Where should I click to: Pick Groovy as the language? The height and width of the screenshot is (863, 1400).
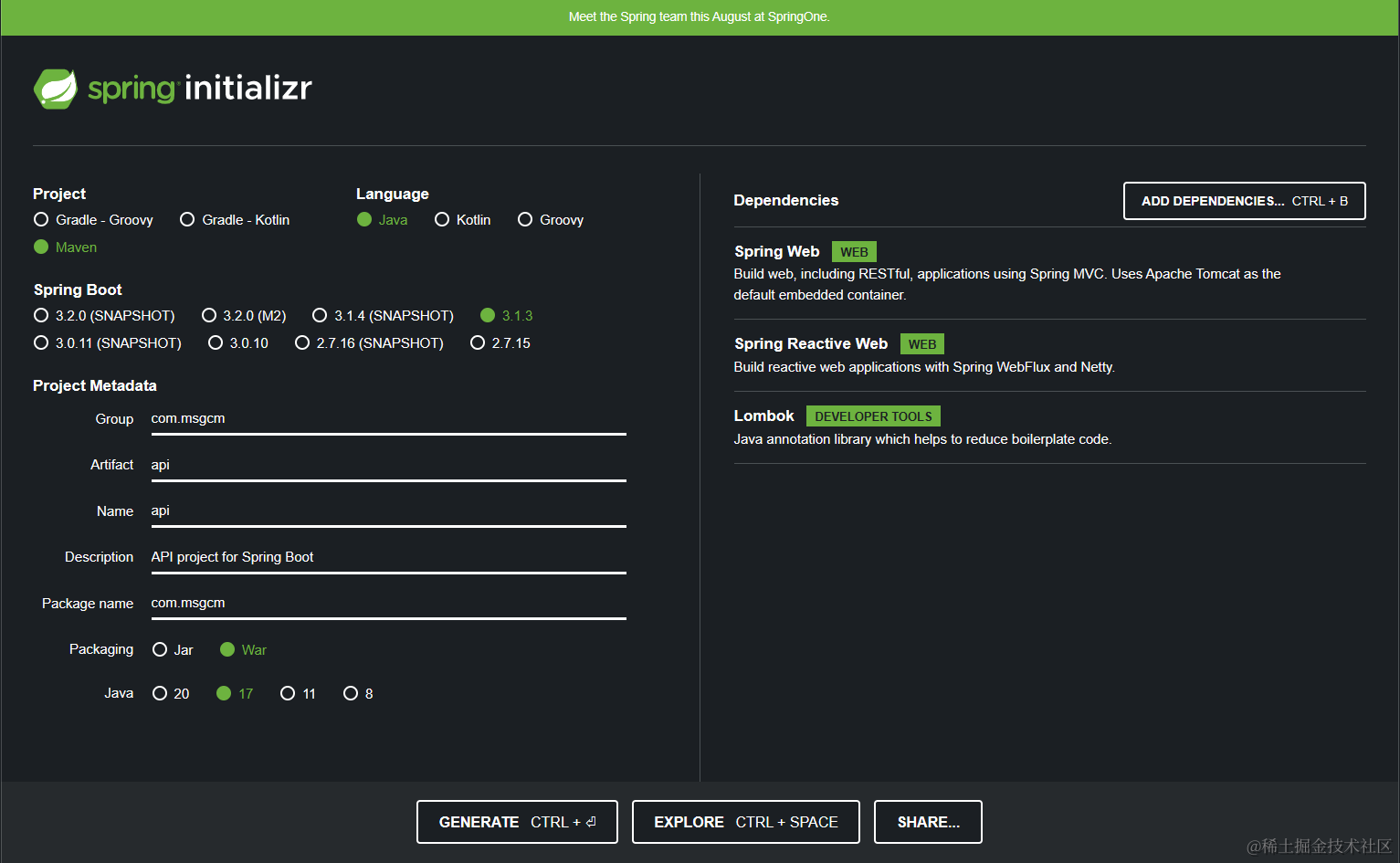click(550, 220)
